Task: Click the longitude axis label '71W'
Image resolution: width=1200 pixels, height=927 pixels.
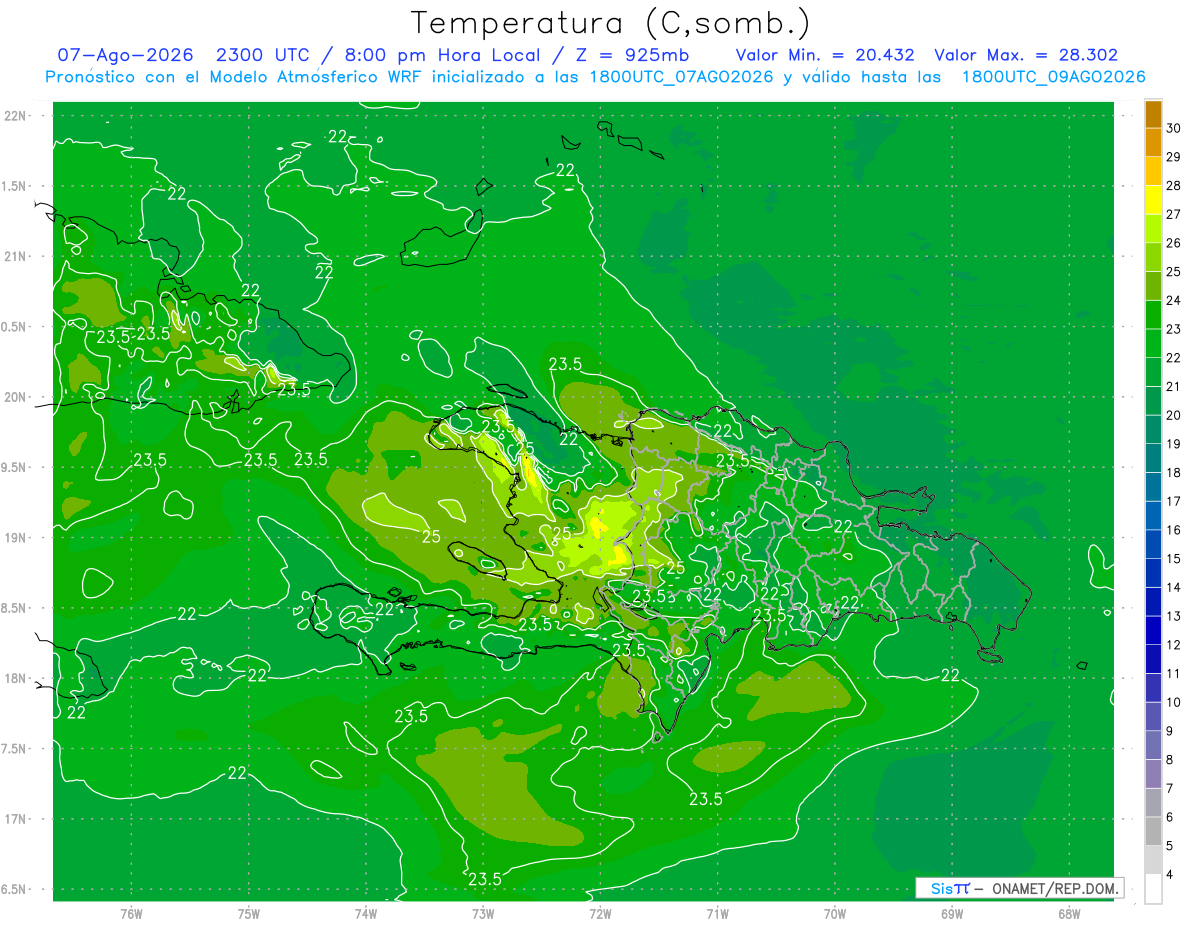Action: tap(717, 913)
